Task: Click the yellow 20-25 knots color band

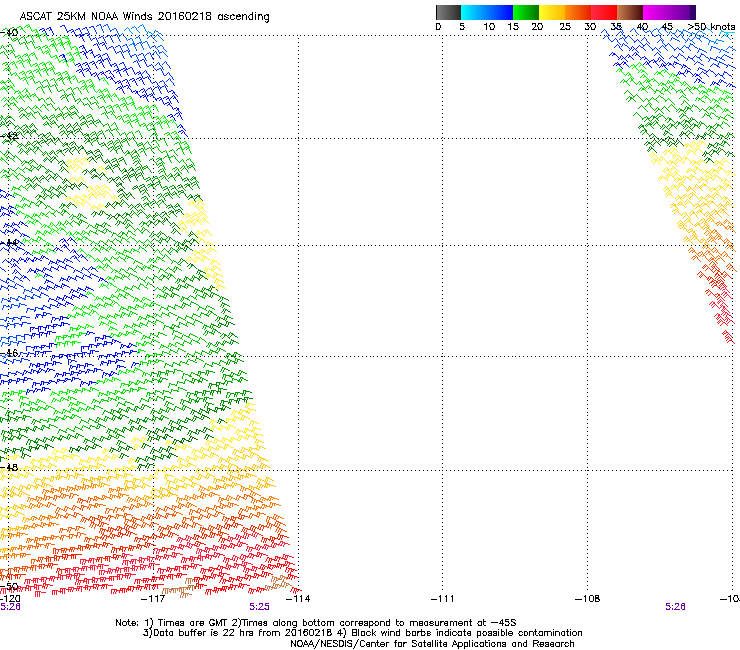Action: (x=552, y=12)
